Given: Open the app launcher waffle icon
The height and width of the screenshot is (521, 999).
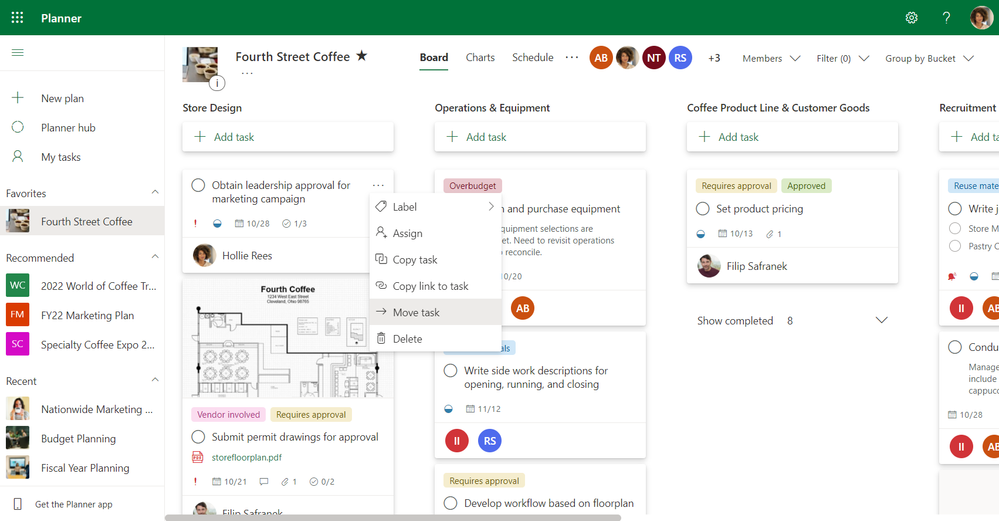Looking at the screenshot, I should (17, 18).
